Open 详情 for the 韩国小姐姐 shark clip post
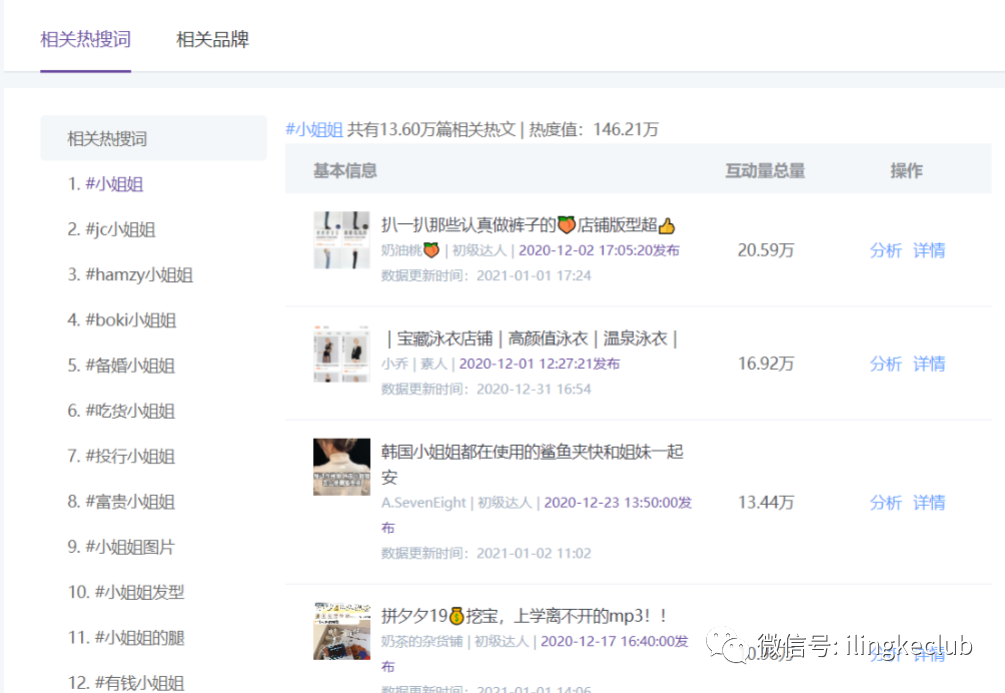1005x693 pixels. [928, 503]
